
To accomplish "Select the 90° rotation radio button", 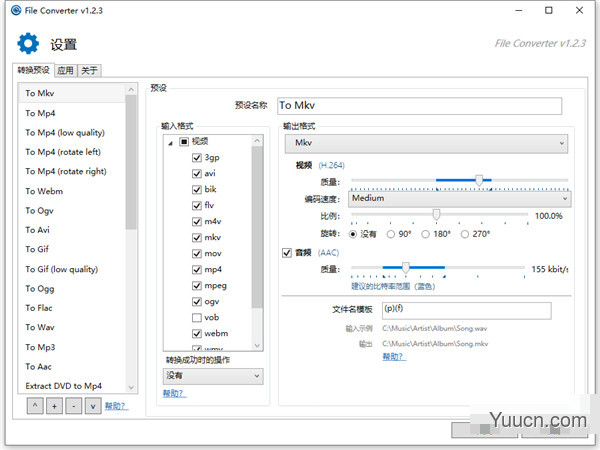I will tap(390, 234).
